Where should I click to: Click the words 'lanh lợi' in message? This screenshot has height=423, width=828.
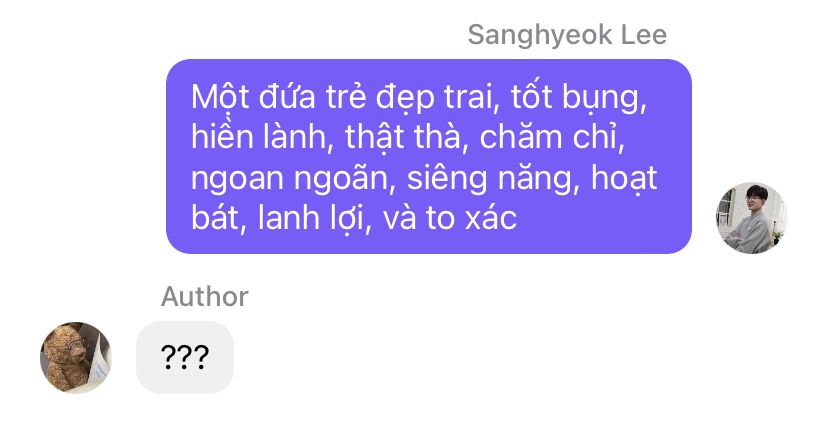point(311,219)
